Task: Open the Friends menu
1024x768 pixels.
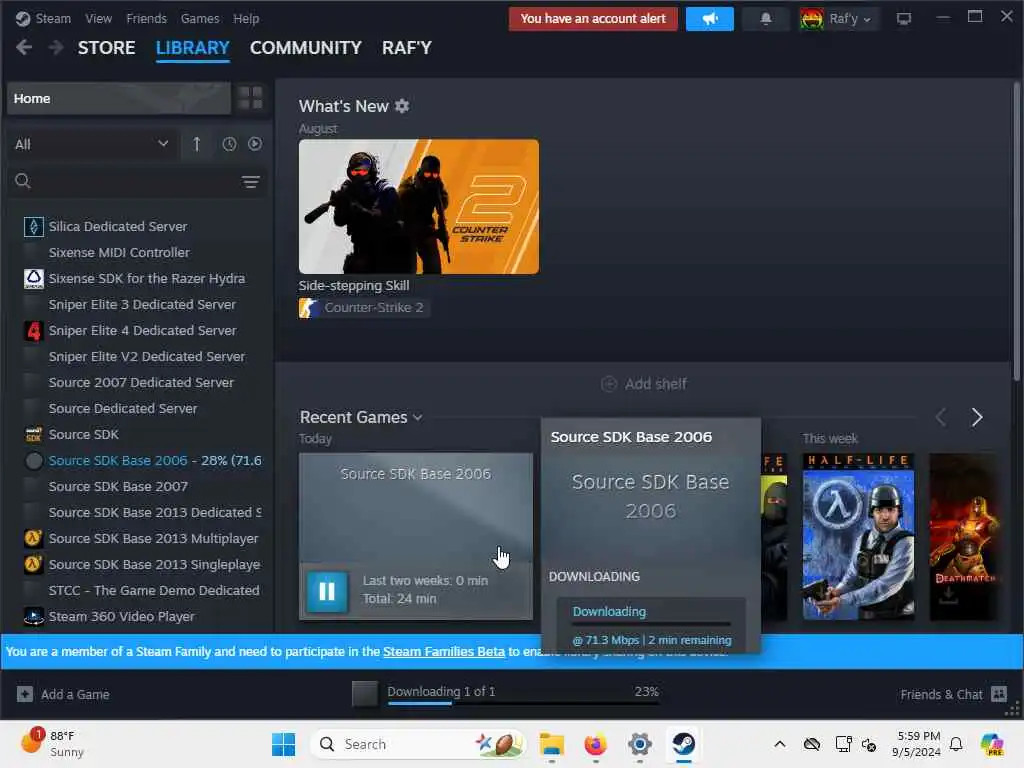Action: click(x=146, y=18)
